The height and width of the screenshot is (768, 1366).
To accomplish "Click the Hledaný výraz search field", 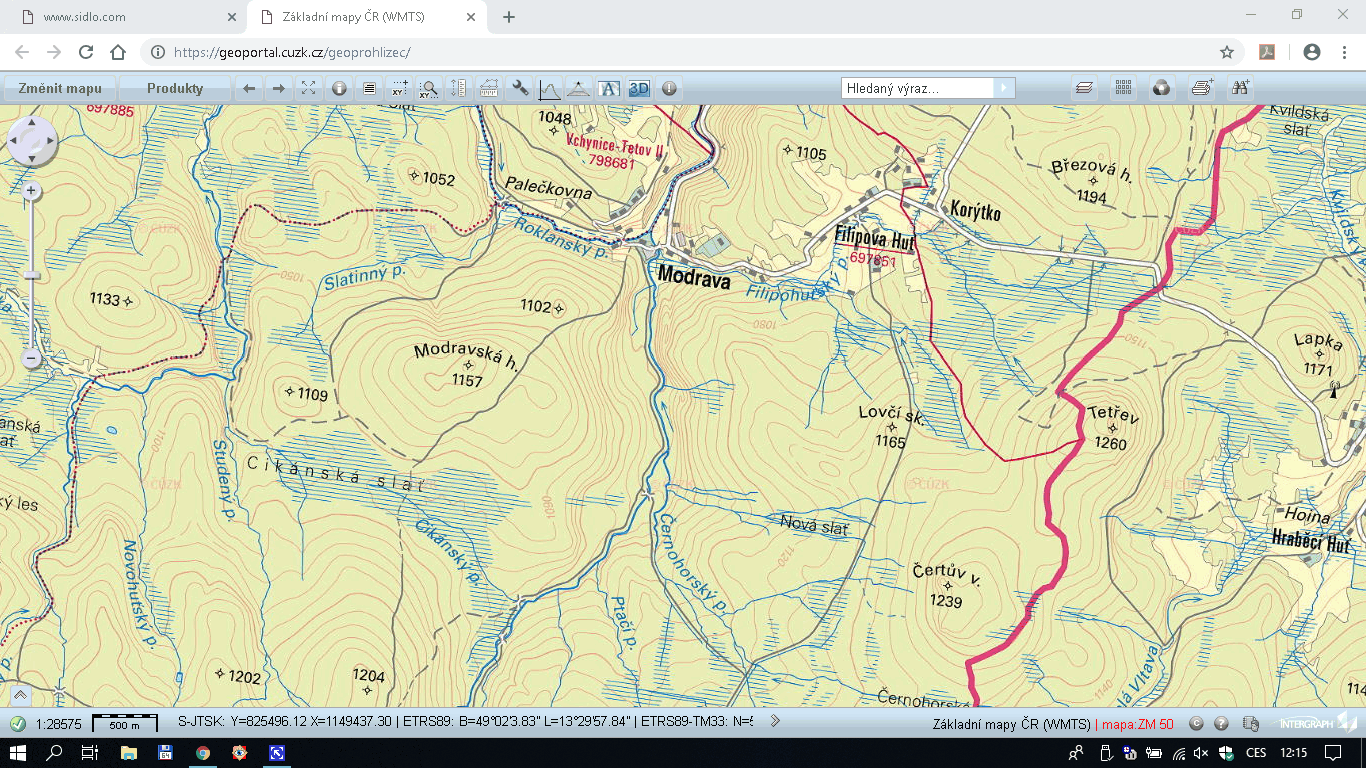I will click(917, 88).
